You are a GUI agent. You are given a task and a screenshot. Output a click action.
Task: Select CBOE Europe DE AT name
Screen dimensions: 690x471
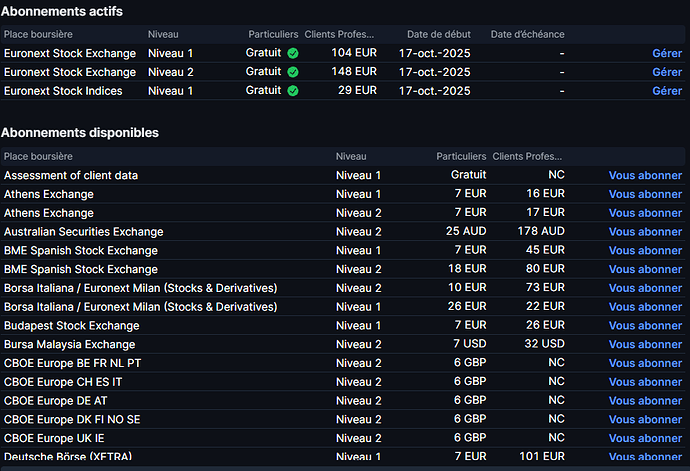[55, 401]
